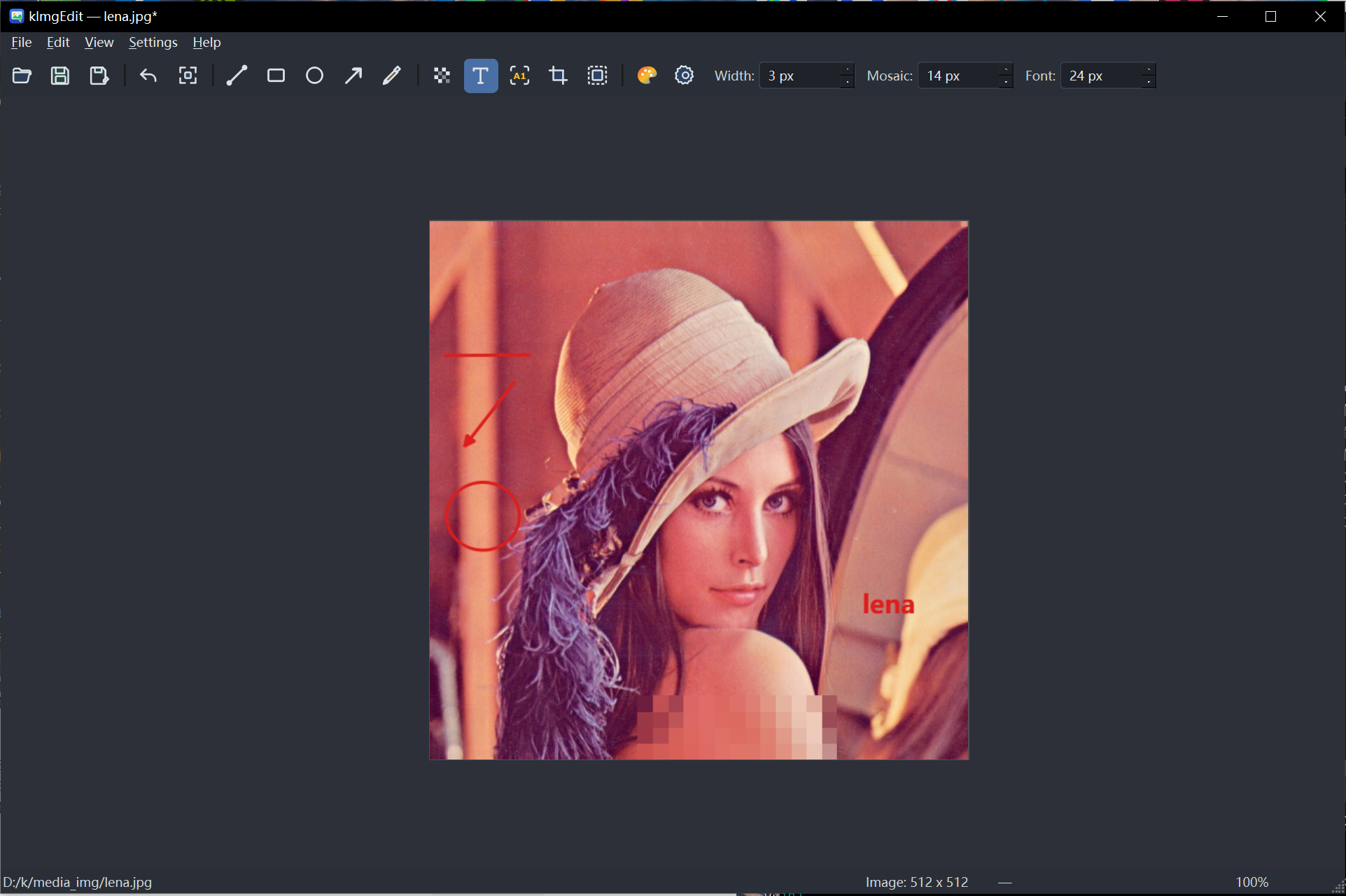Image resolution: width=1346 pixels, height=896 pixels.
Task: Increase Font size with up stepper
Action: [x=1149, y=69]
